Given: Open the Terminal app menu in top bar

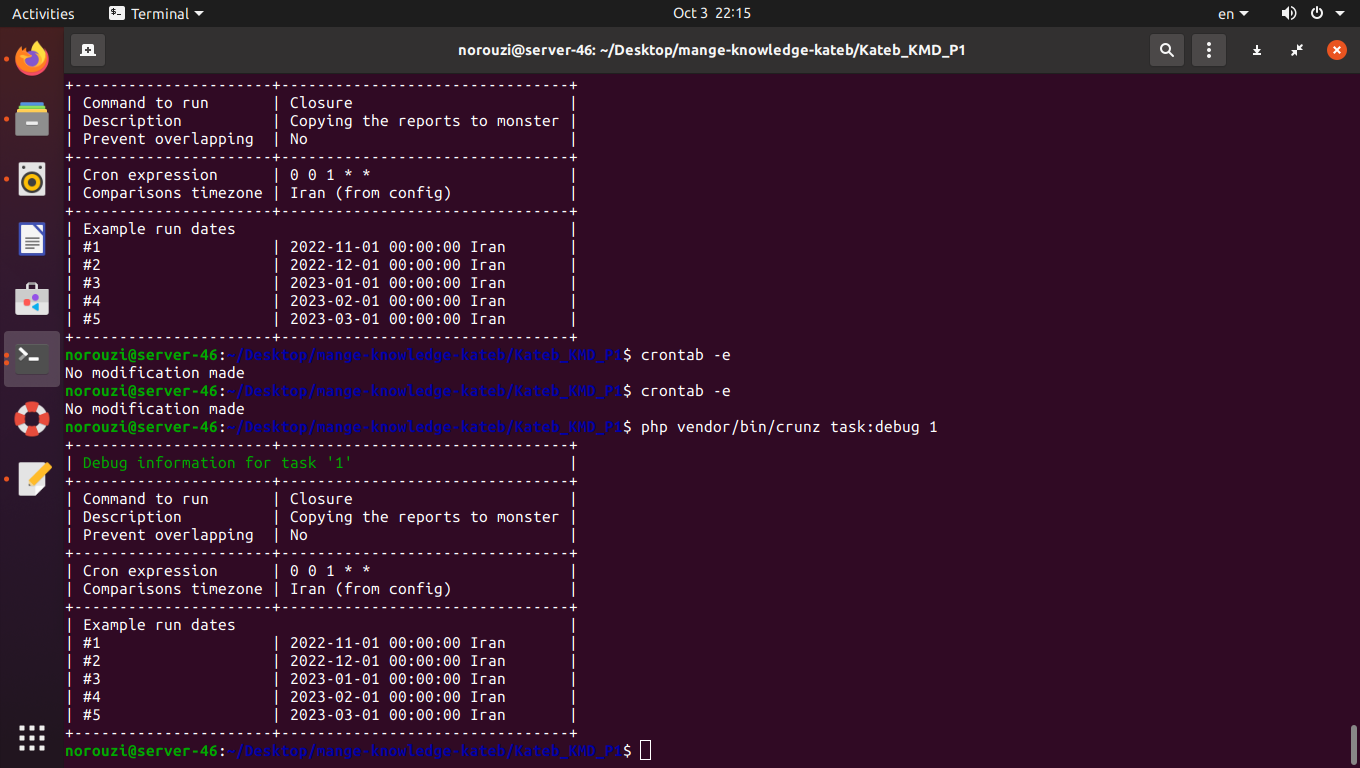Looking at the screenshot, I should [156, 13].
